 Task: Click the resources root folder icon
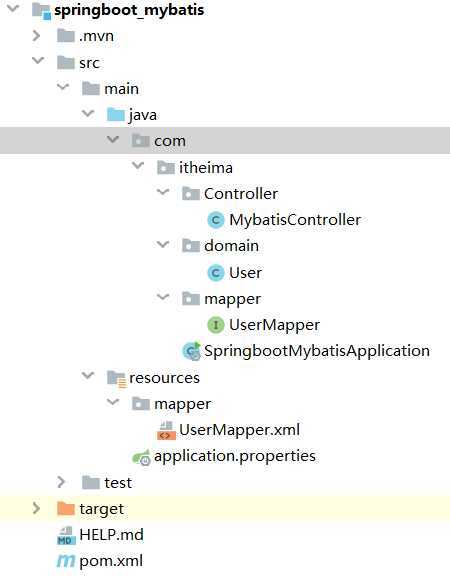tap(117, 379)
